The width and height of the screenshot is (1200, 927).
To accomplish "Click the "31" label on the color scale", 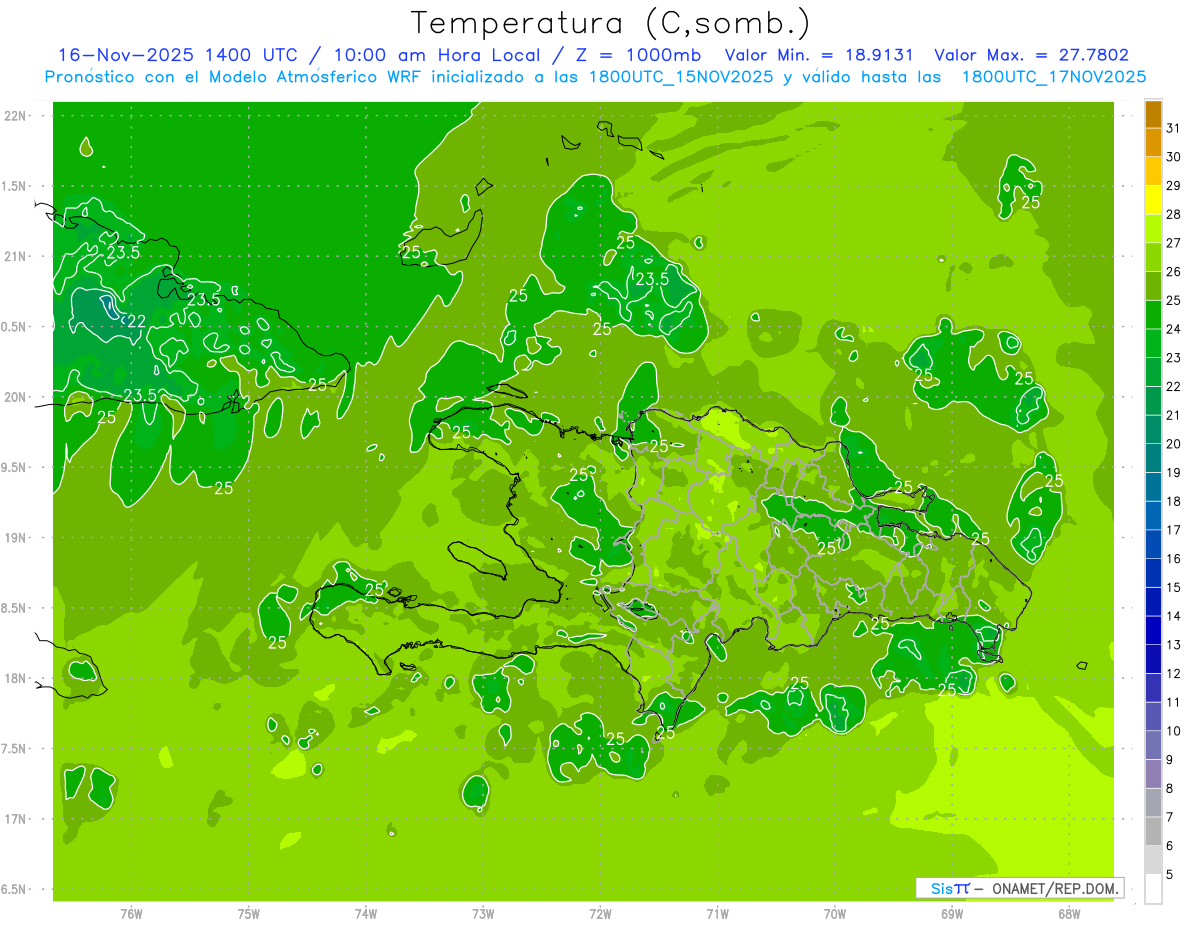I will click(x=1174, y=128).
